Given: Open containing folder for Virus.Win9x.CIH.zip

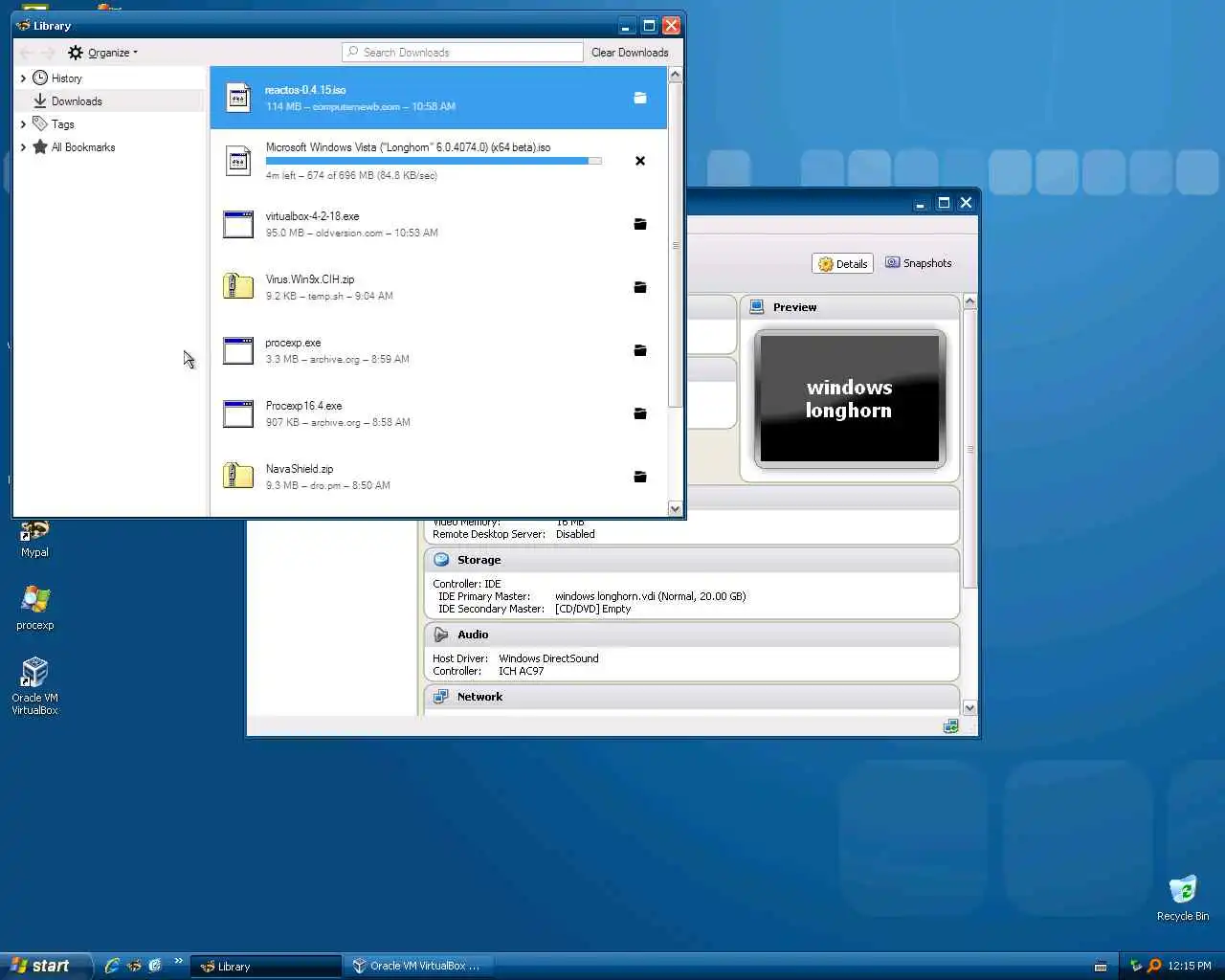Looking at the screenshot, I should pos(640,287).
